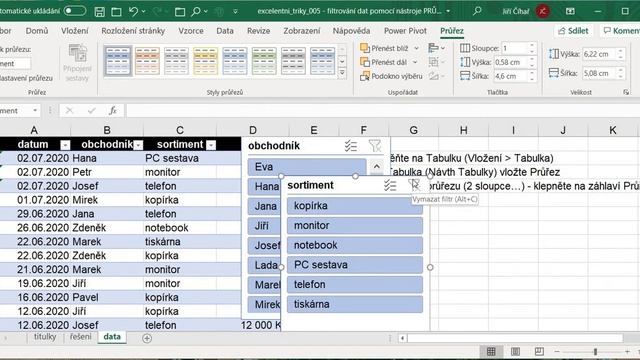Click Nastavení průřezu button
Screen dimensions: 640x360
(x=26, y=78)
